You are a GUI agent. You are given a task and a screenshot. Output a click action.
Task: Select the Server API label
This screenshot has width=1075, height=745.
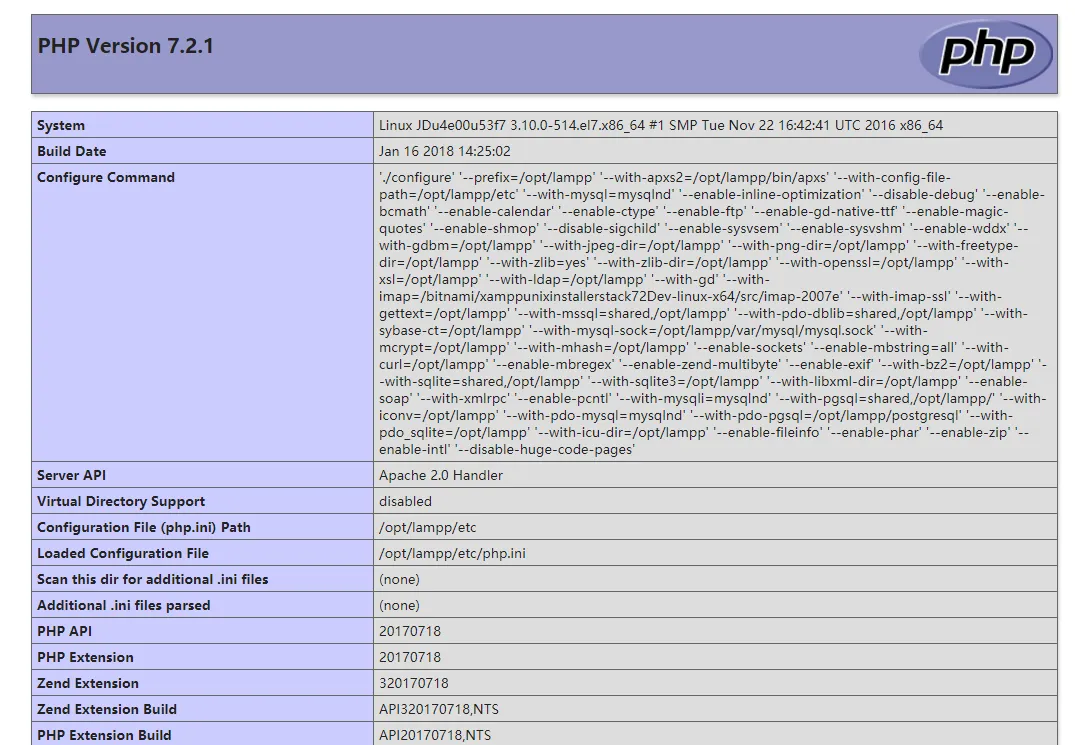pos(71,476)
